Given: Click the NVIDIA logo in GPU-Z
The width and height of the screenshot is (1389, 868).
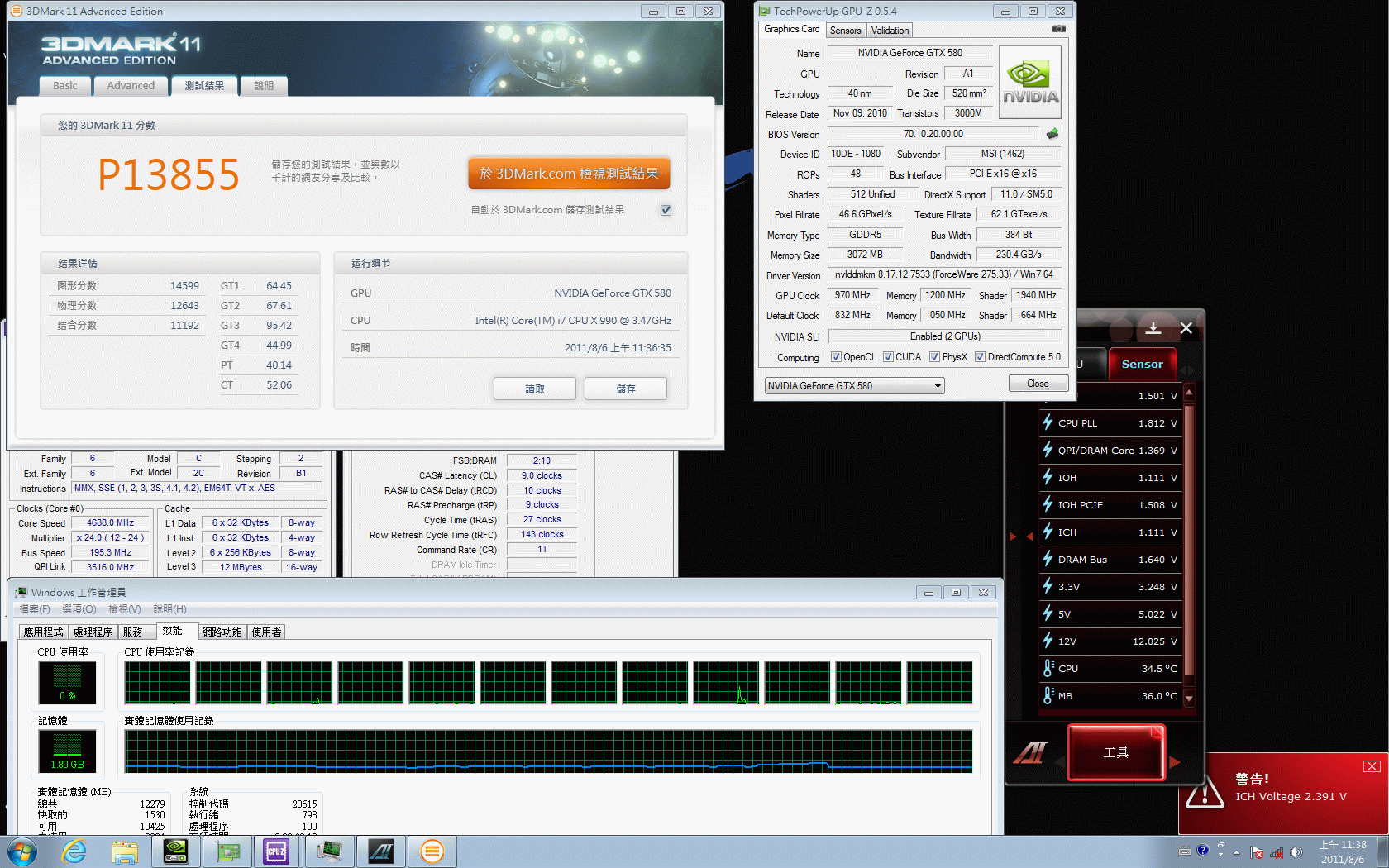Looking at the screenshot, I should [1030, 83].
